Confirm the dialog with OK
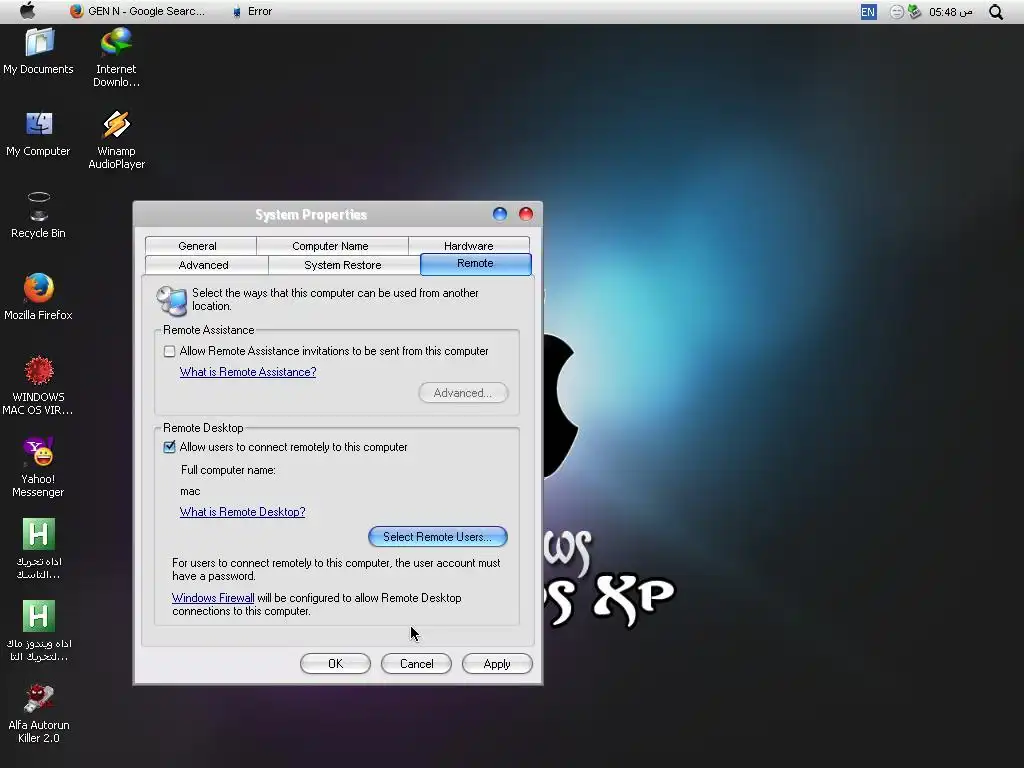 [336, 664]
